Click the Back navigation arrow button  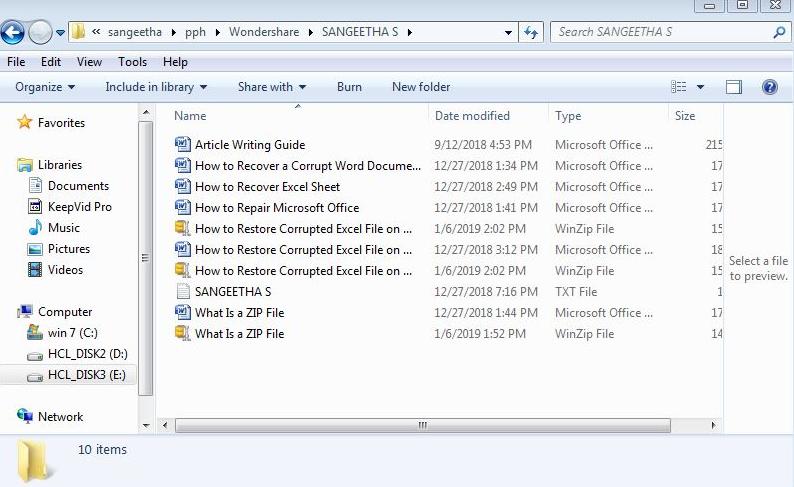pos(13,33)
